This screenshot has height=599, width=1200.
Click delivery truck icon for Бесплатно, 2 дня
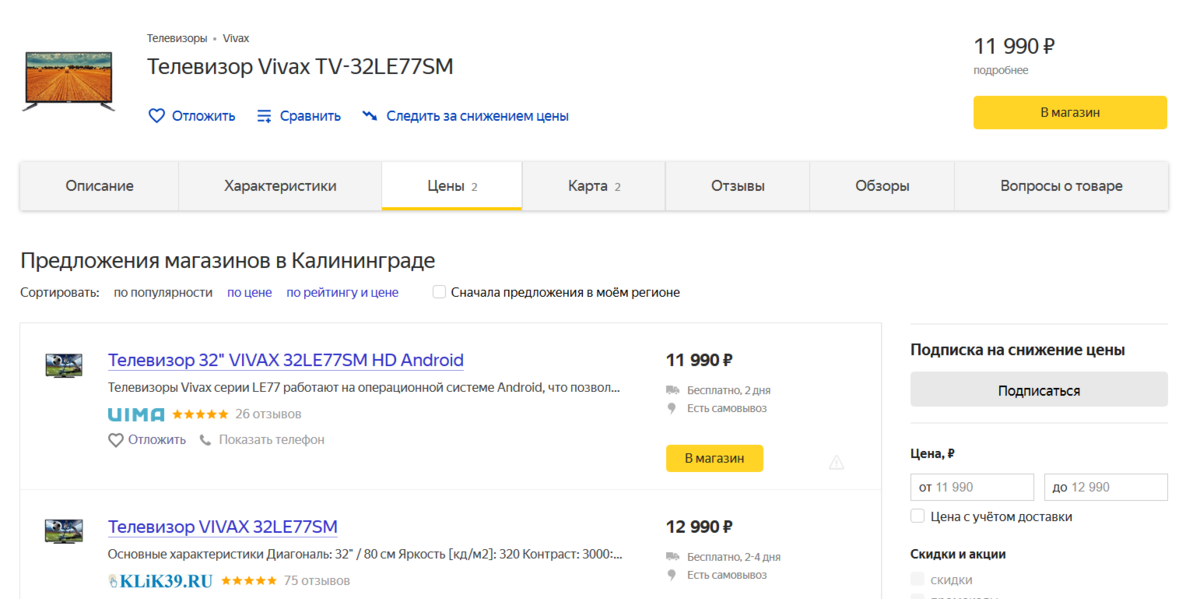[673, 390]
